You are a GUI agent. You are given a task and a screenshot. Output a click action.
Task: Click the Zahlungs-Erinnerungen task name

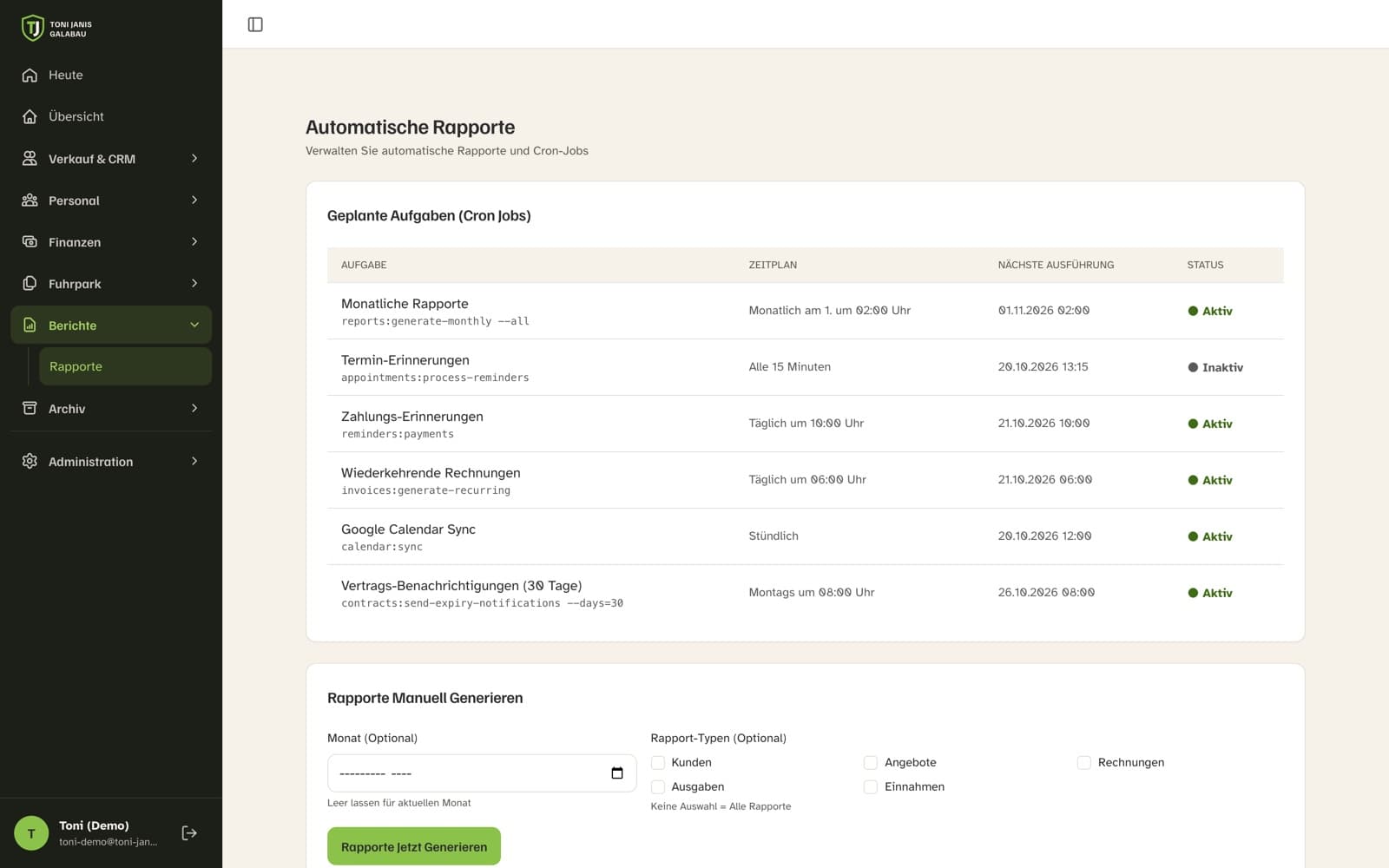[x=412, y=417]
